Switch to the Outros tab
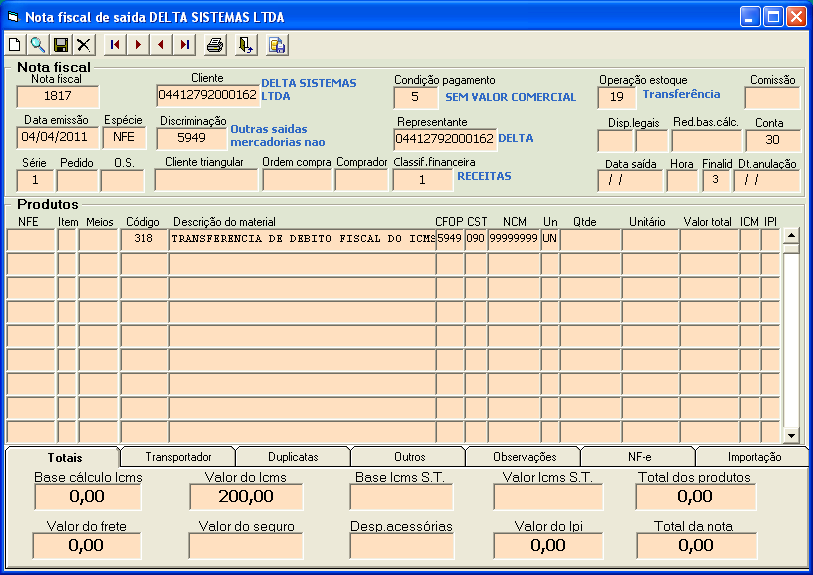This screenshot has width=813, height=575. (409, 457)
